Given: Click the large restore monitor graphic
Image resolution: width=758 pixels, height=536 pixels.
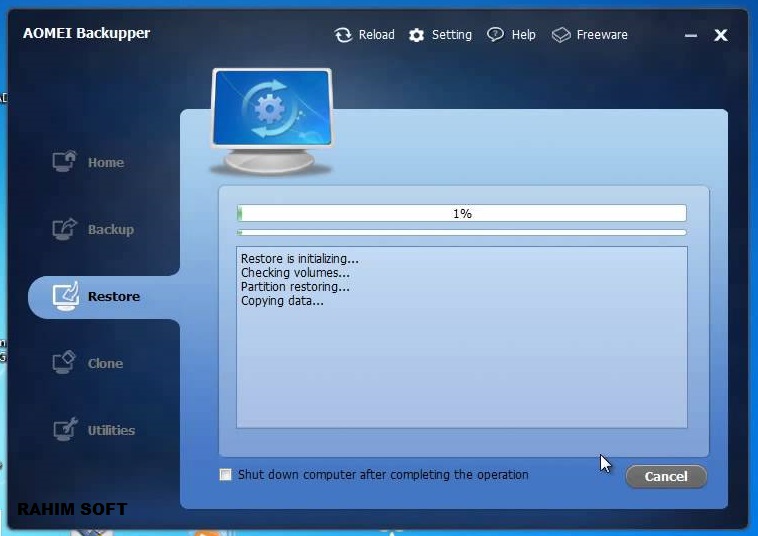Looking at the screenshot, I should point(272,121).
